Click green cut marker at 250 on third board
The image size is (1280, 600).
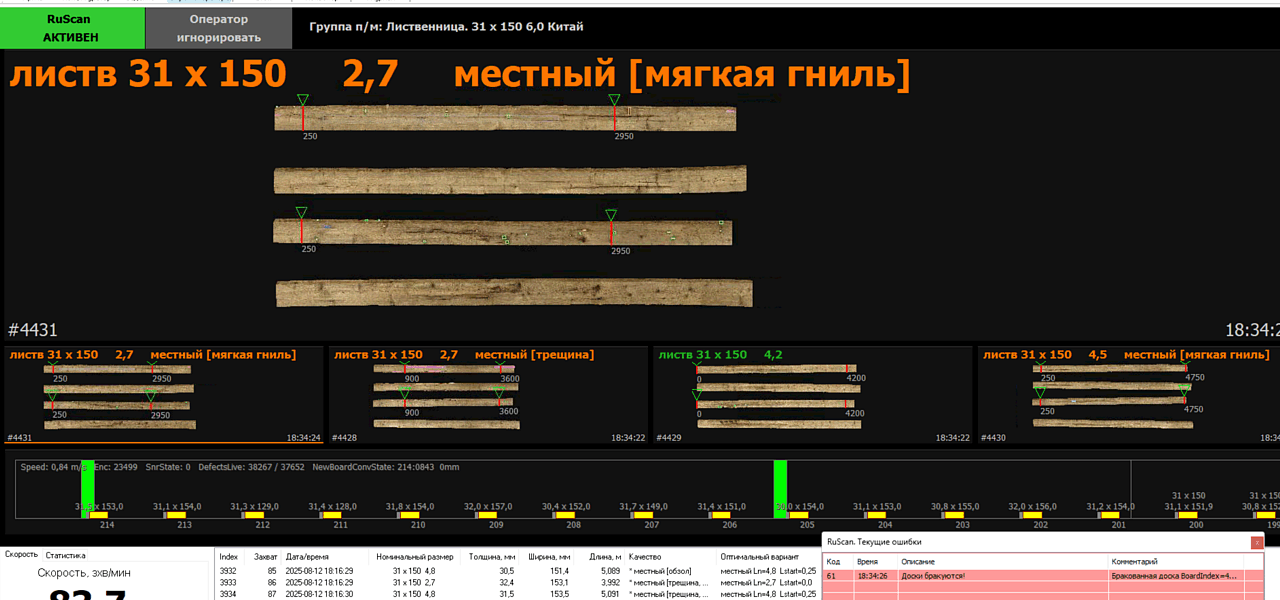click(301, 213)
